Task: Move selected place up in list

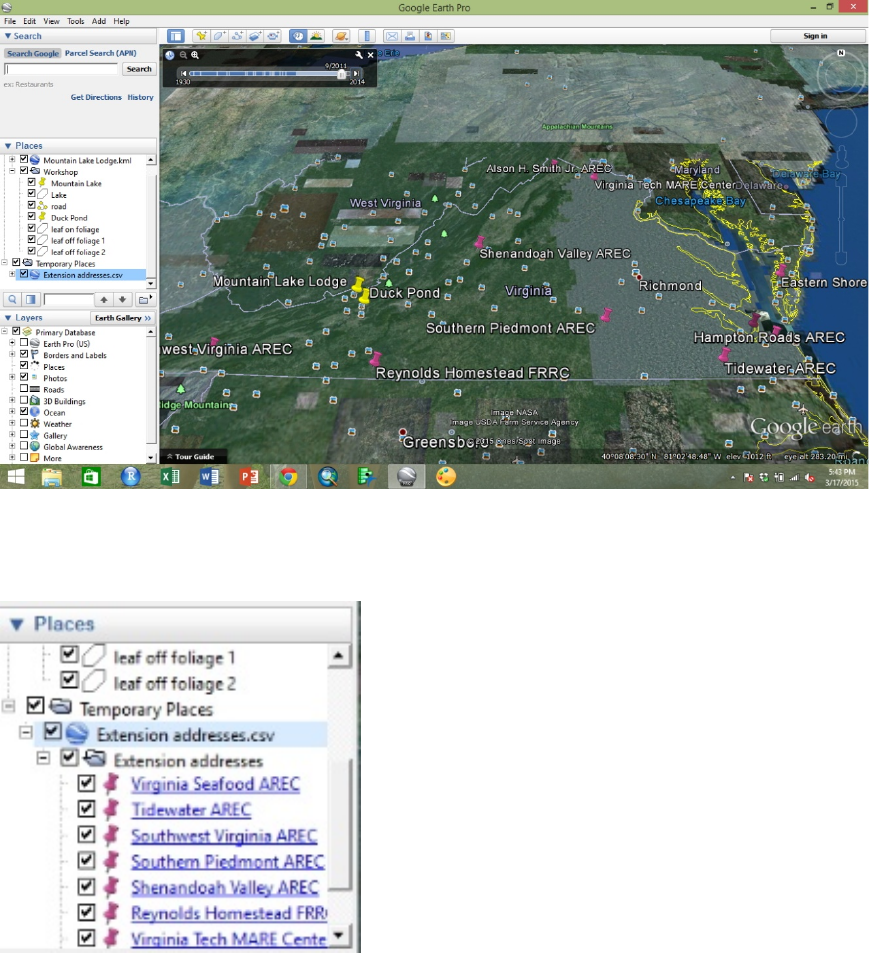Action: (104, 299)
